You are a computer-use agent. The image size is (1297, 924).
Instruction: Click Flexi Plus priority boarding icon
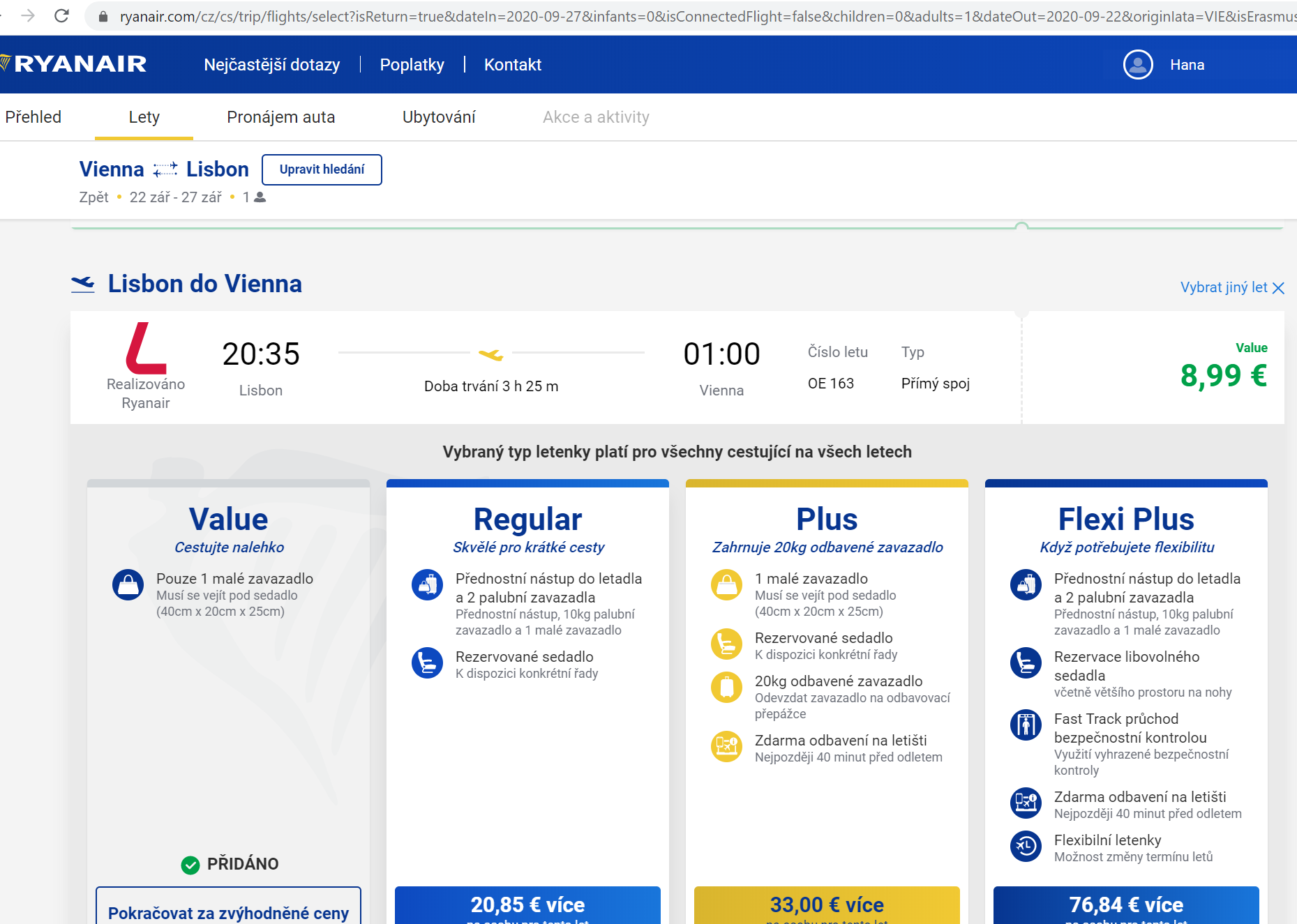[x=1026, y=585]
